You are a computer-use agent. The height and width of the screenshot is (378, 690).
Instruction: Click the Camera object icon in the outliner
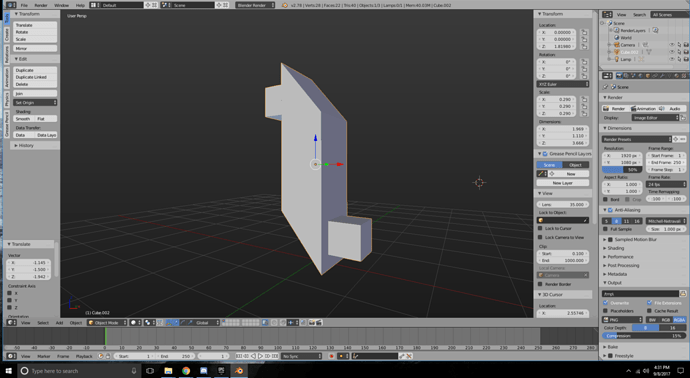tap(617, 45)
